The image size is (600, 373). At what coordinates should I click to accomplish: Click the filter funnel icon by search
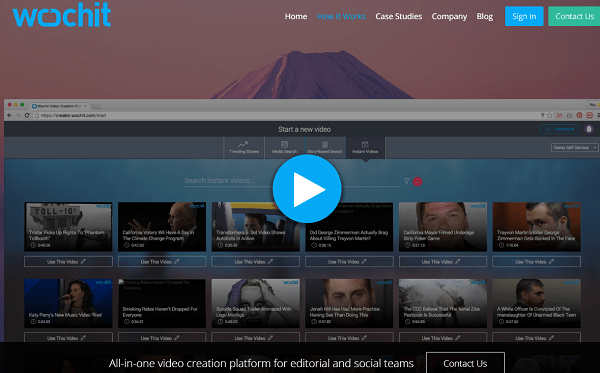(406, 181)
